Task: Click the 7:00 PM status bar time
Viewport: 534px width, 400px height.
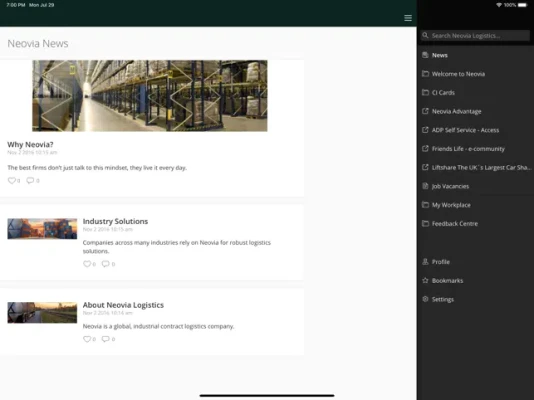Action: [x=16, y=5]
